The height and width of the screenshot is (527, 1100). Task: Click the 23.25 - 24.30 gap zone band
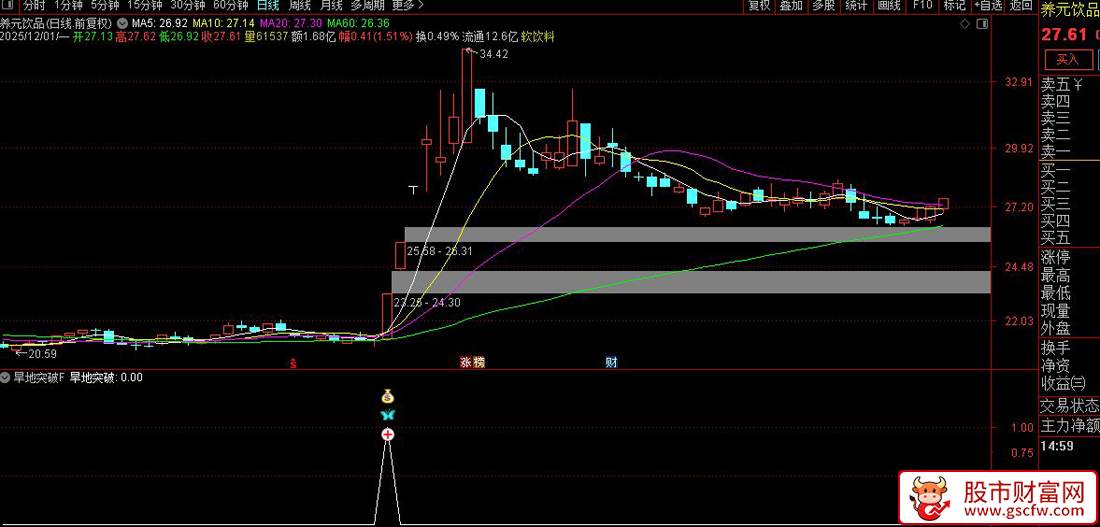[x=691, y=282]
